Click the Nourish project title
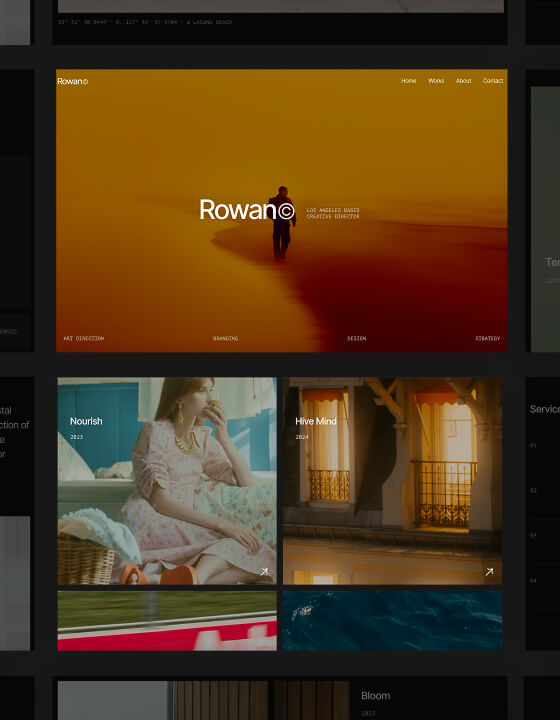Viewport: 560px width, 720px height. point(86,421)
